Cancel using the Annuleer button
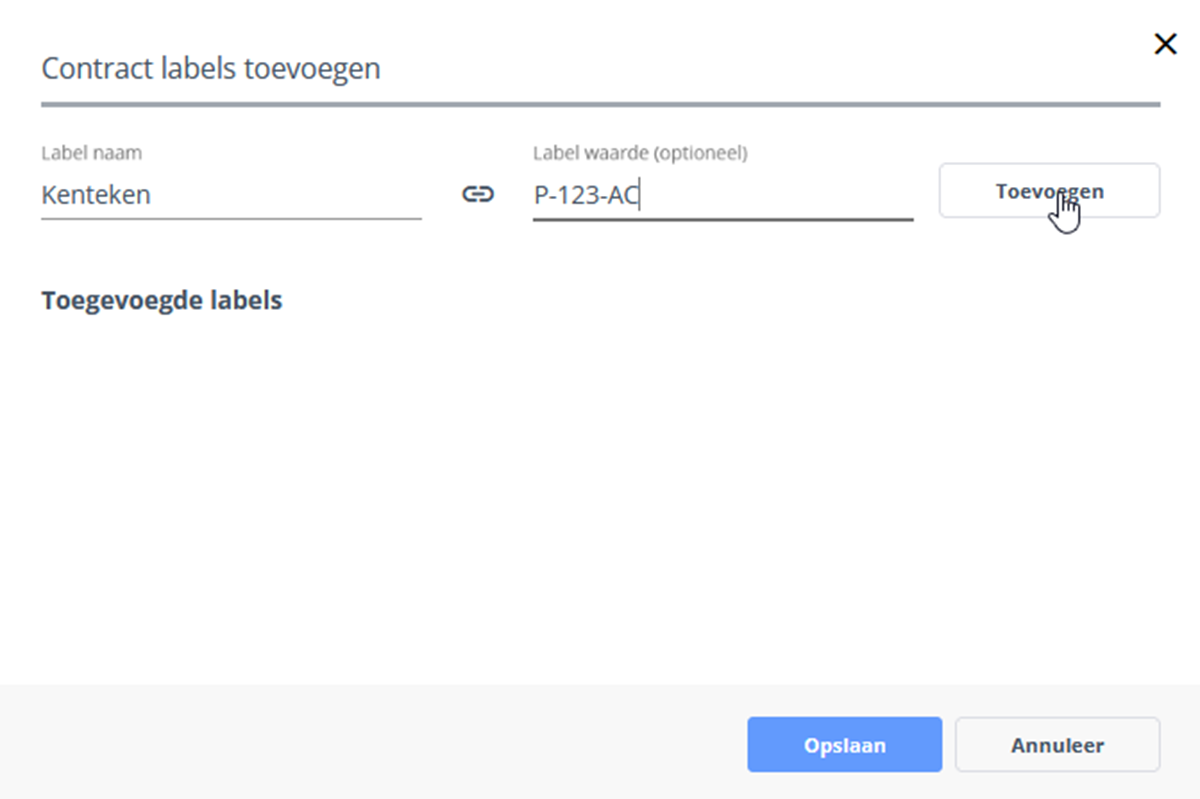 (x=1057, y=745)
